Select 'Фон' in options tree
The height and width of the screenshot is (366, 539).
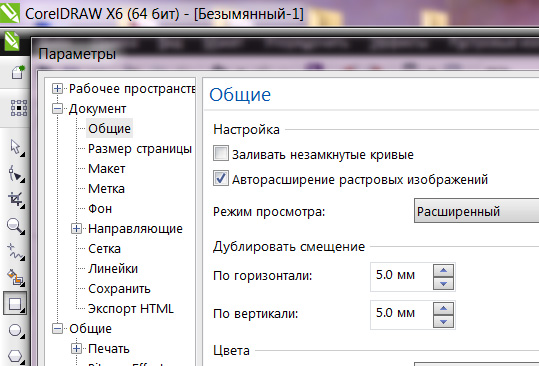click(100, 209)
